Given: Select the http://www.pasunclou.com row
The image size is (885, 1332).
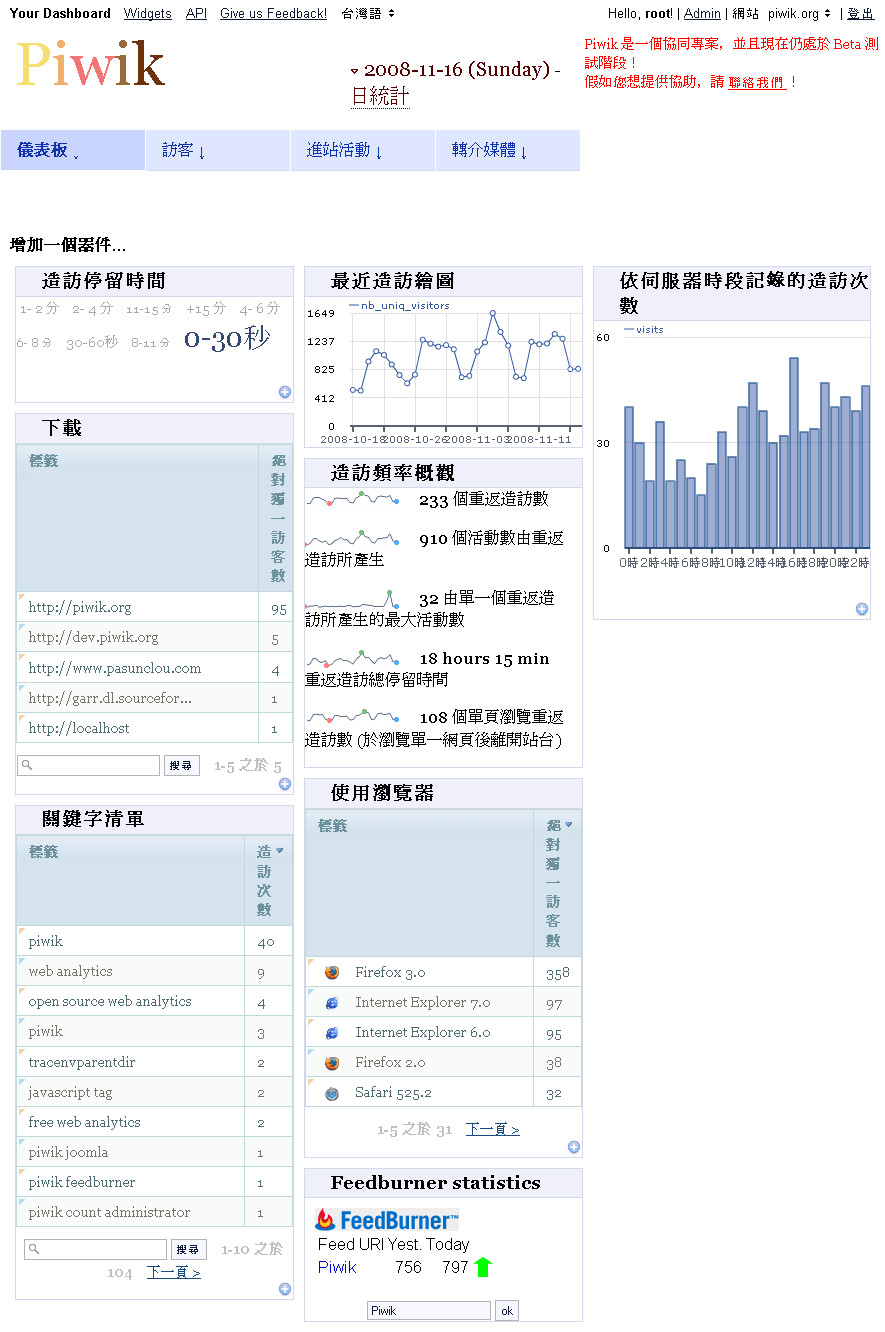Looking at the screenshot, I should click(155, 668).
